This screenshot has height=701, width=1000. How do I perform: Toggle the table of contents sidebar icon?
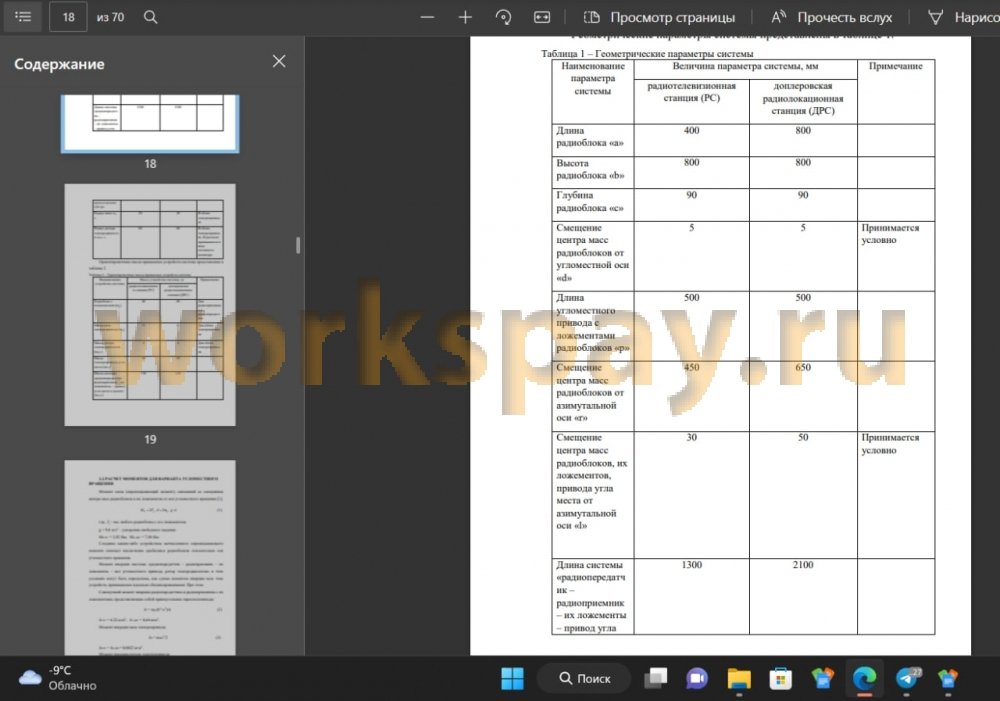[23, 17]
